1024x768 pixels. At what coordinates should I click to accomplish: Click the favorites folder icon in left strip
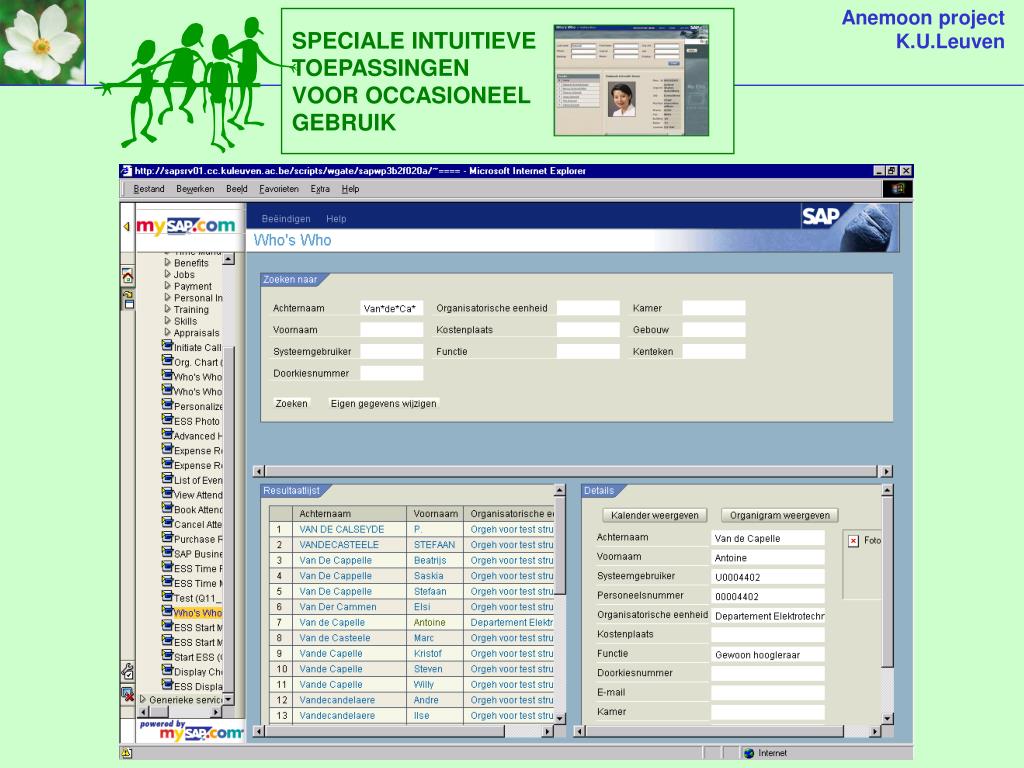click(128, 298)
